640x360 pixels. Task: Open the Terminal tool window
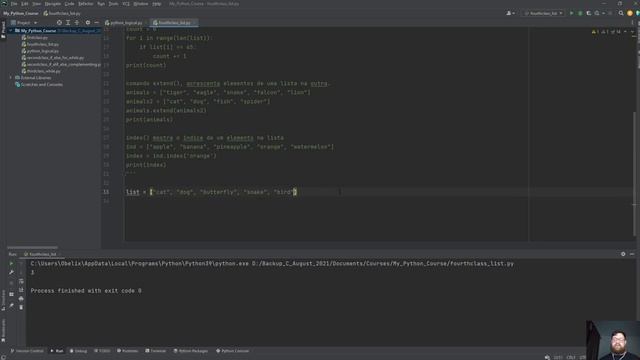click(x=156, y=351)
